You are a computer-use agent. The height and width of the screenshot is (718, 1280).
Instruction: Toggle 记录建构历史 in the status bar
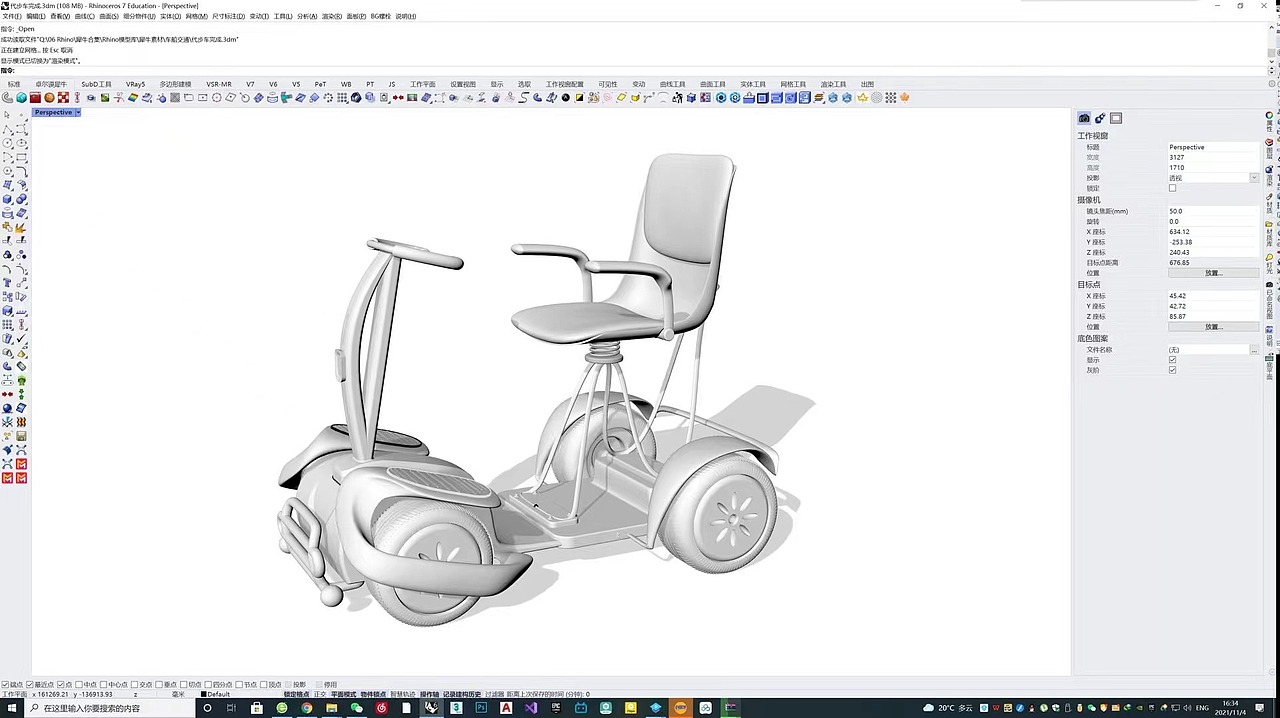[461, 694]
